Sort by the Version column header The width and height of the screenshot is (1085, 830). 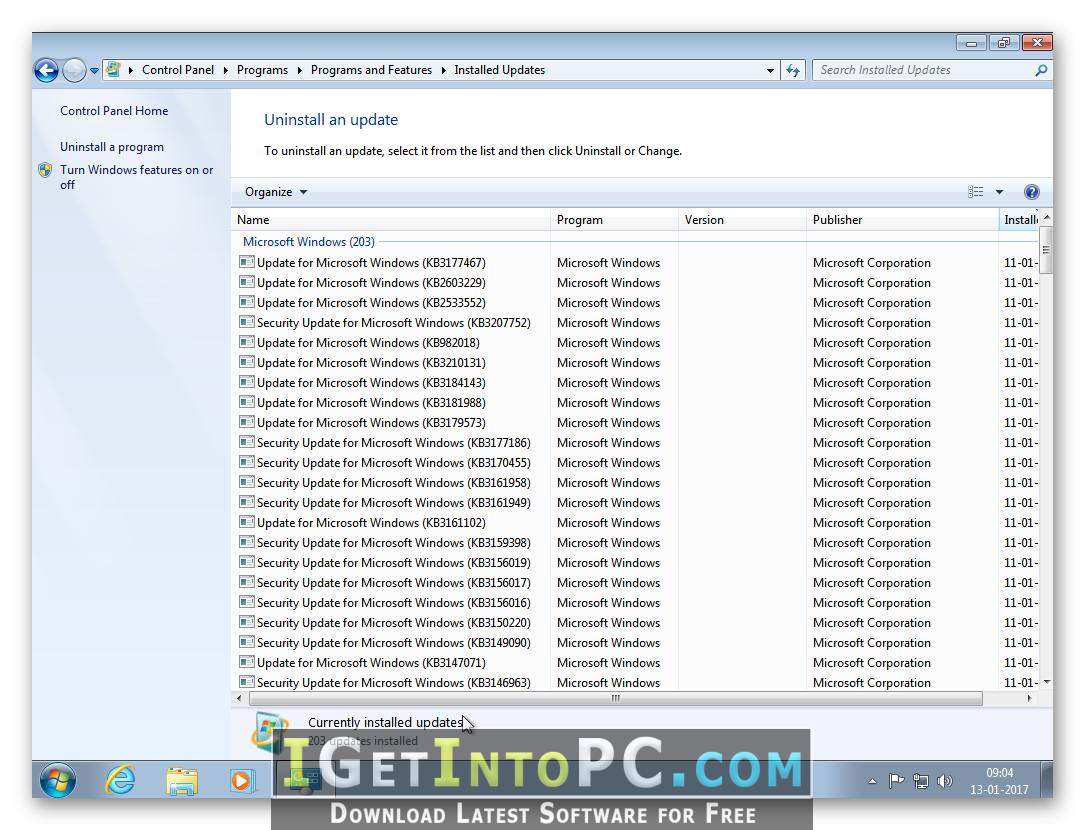pyautogui.click(x=742, y=219)
